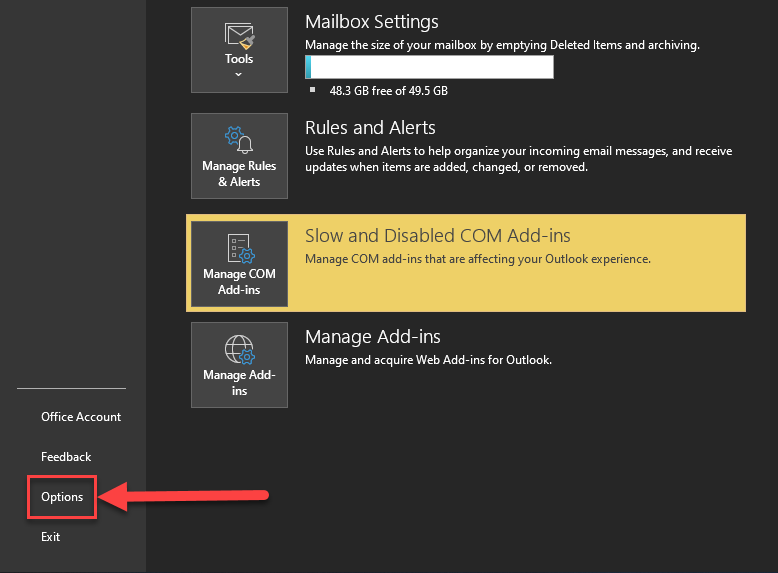Screen dimensions: 778x573
Task: Click the 48.3 GB free storage text
Action: tap(388, 90)
